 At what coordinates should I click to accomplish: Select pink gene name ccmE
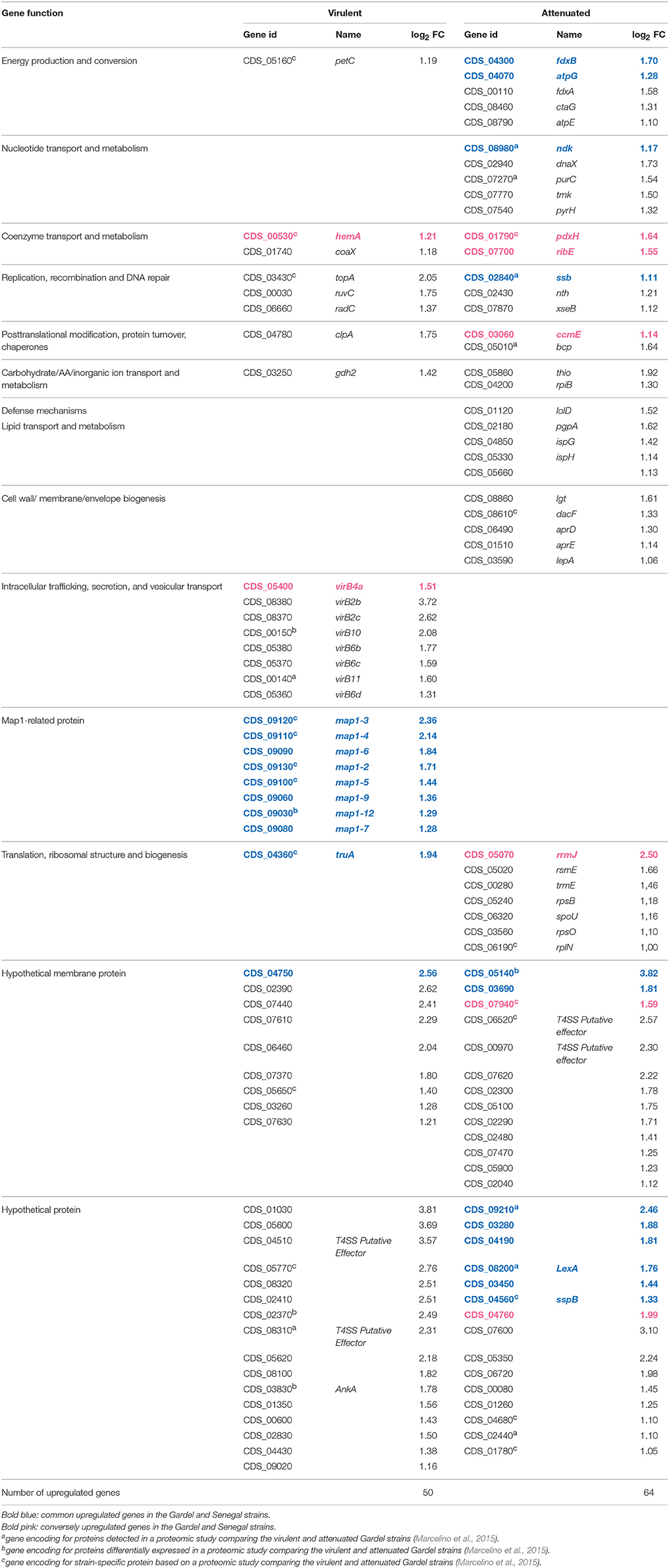568,335
